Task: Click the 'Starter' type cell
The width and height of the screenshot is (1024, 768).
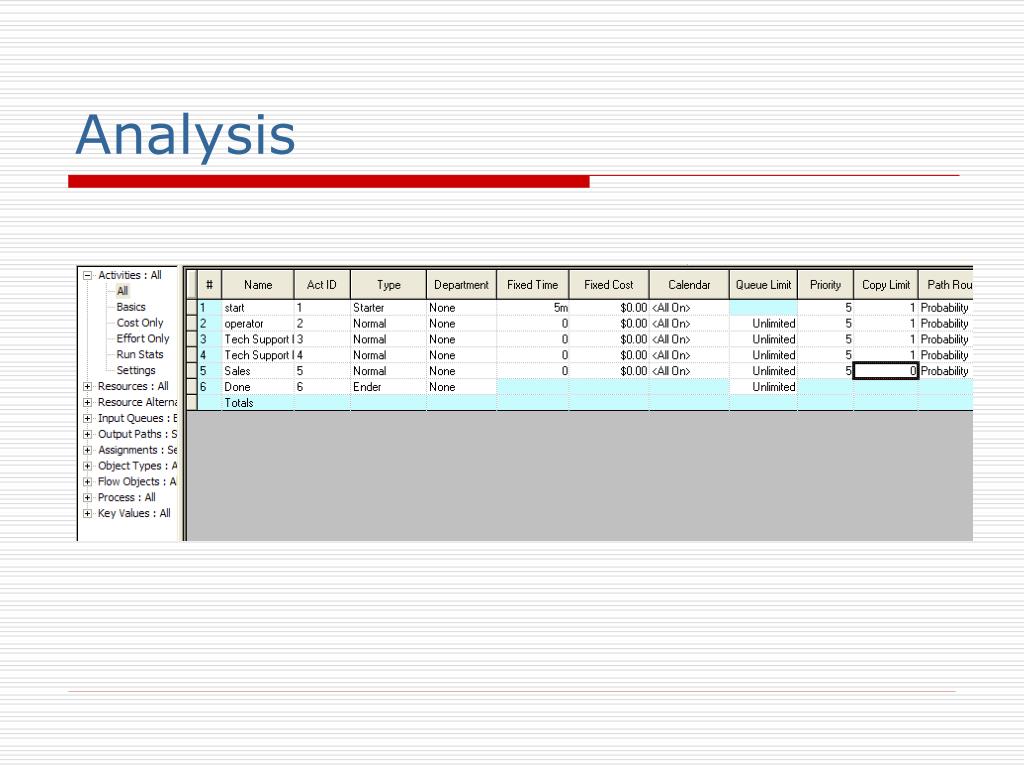Action: click(388, 308)
